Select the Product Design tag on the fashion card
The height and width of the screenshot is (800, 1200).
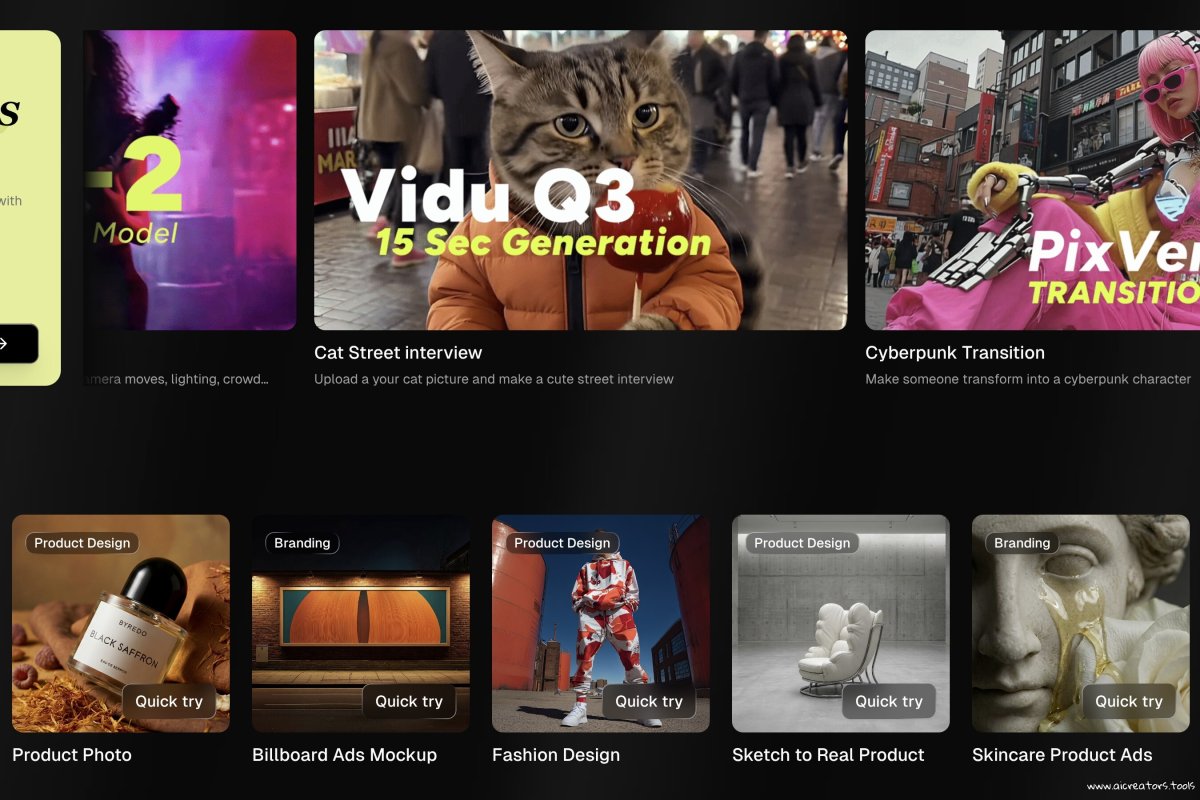coord(562,543)
